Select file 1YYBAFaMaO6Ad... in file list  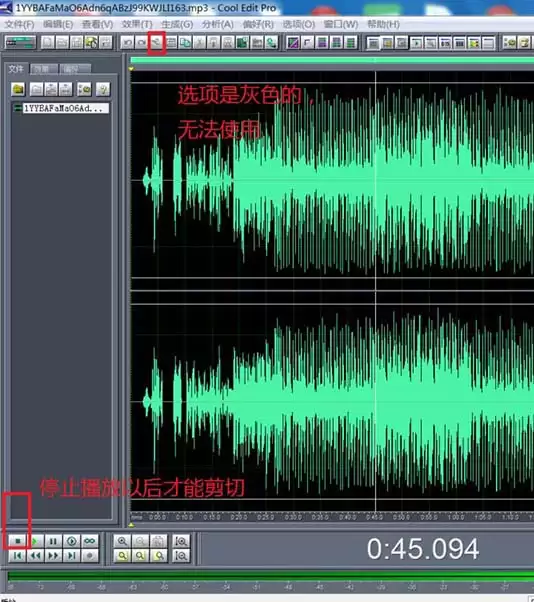61,108
